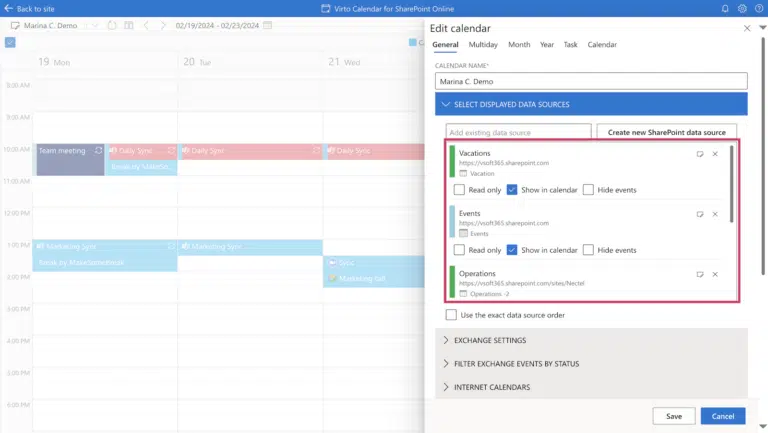768x433 pixels.
Task: Click the Add existing data source field
Action: click(518, 132)
